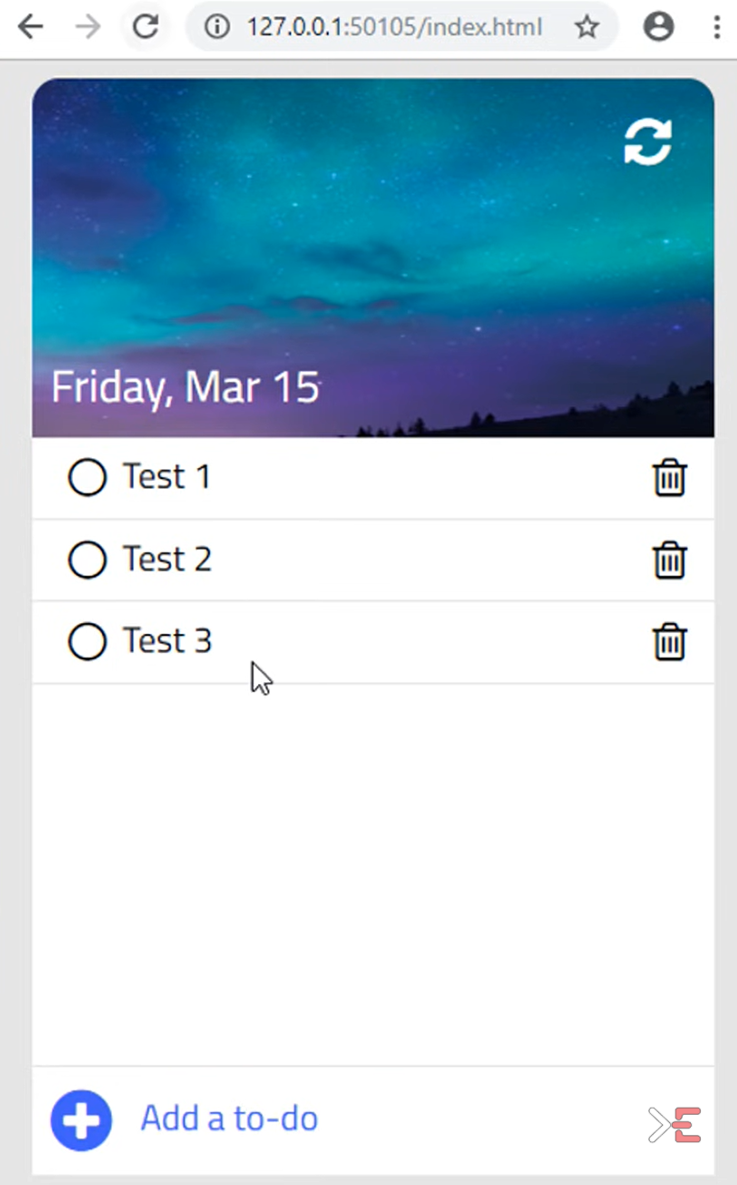Mark Test 1 as complete
Image resolution: width=737 pixels, height=1185 pixels.
pyautogui.click(x=87, y=478)
